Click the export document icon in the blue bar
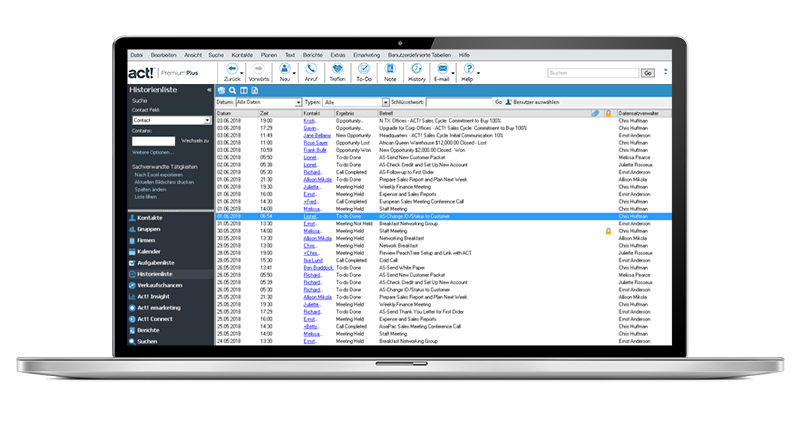This screenshot has height=425, width=800. point(255,90)
